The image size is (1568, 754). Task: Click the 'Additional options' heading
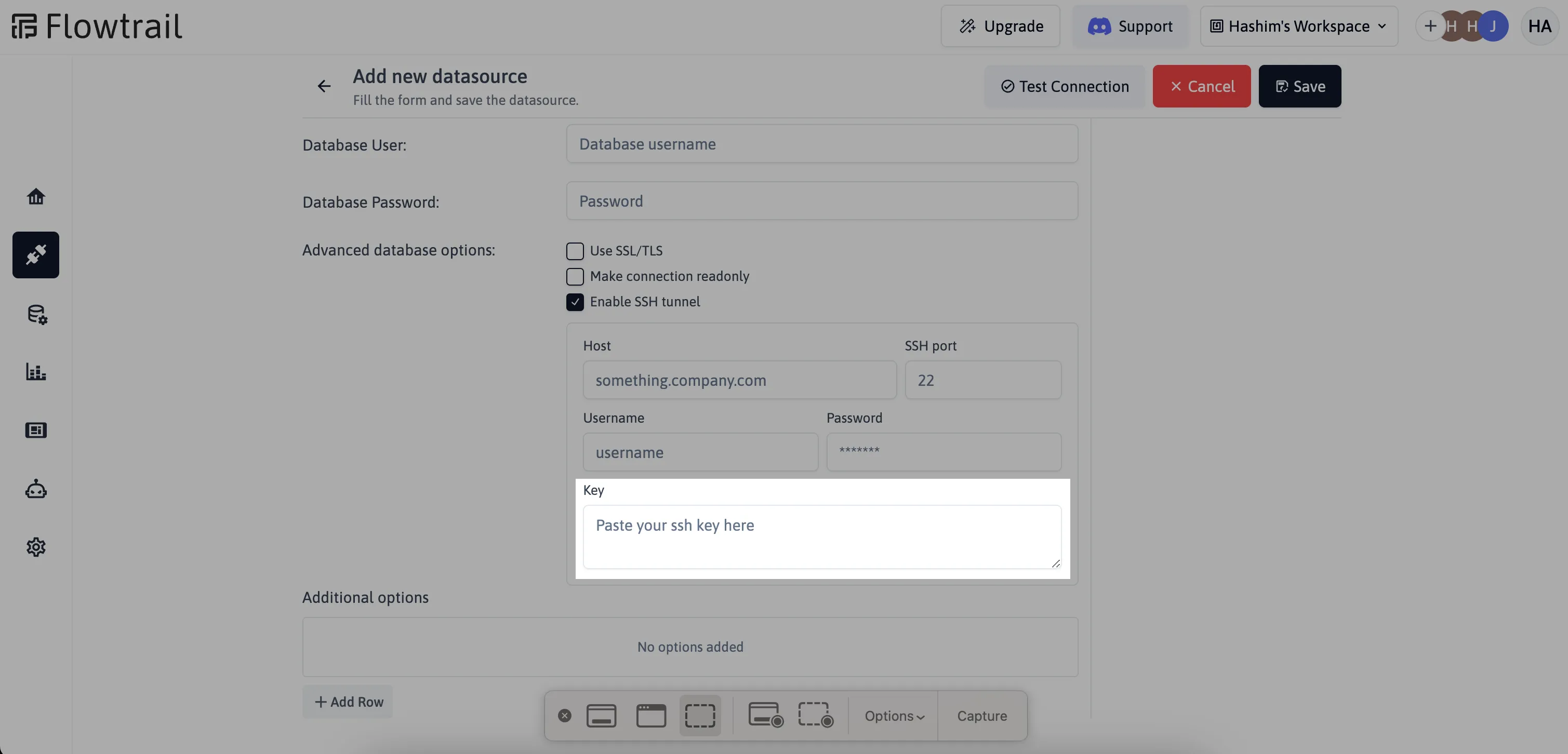coord(365,597)
